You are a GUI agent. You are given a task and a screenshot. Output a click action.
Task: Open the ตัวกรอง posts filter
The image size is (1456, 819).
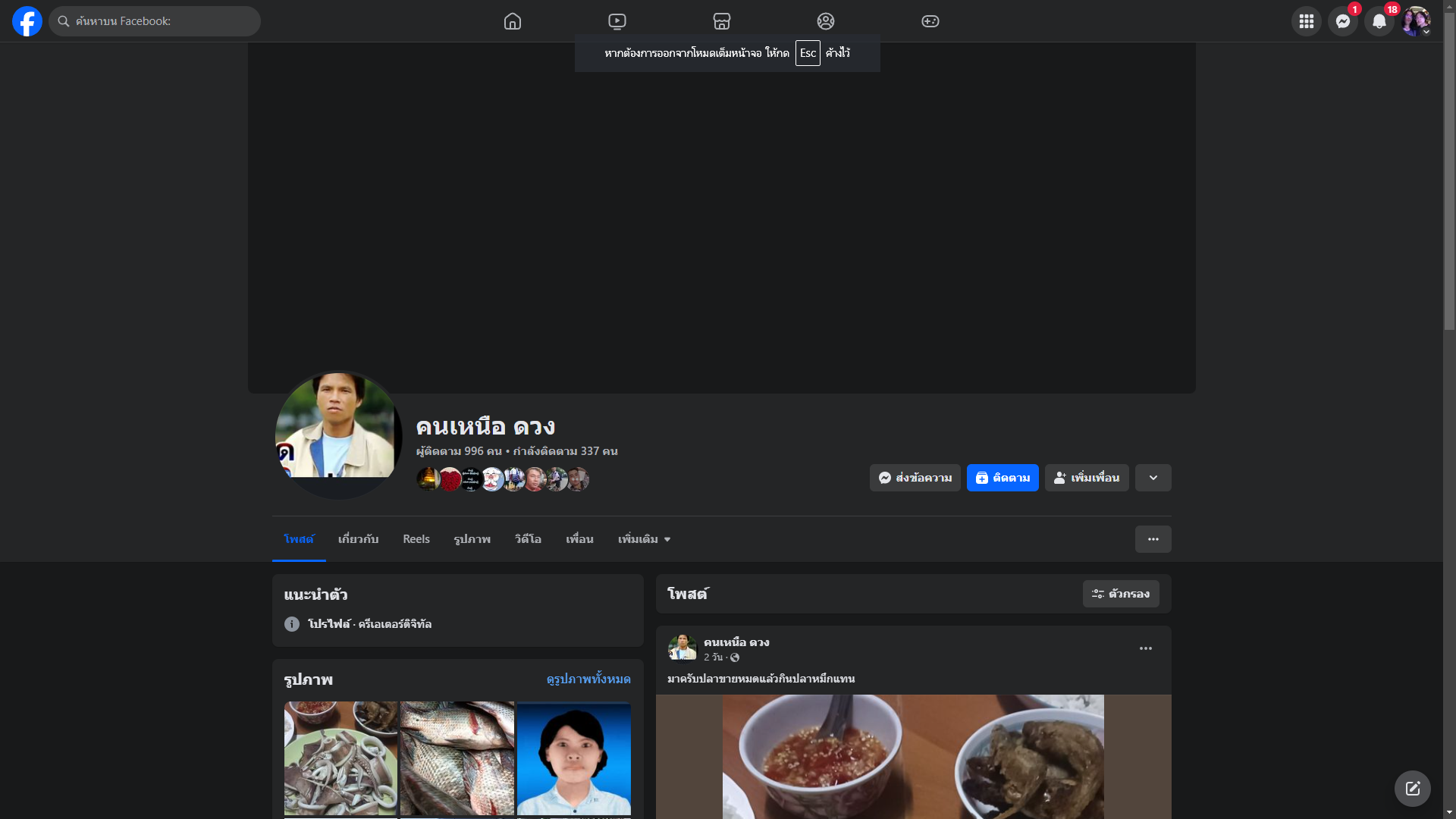[1121, 594]
